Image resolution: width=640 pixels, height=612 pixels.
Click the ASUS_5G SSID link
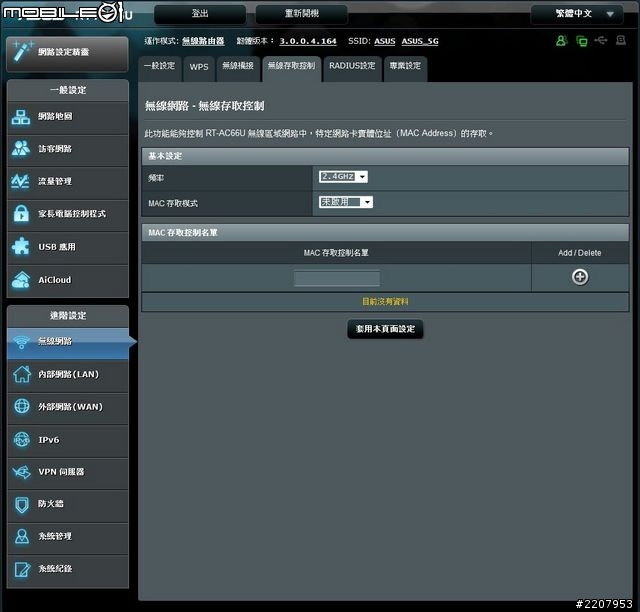click(419, 41)
